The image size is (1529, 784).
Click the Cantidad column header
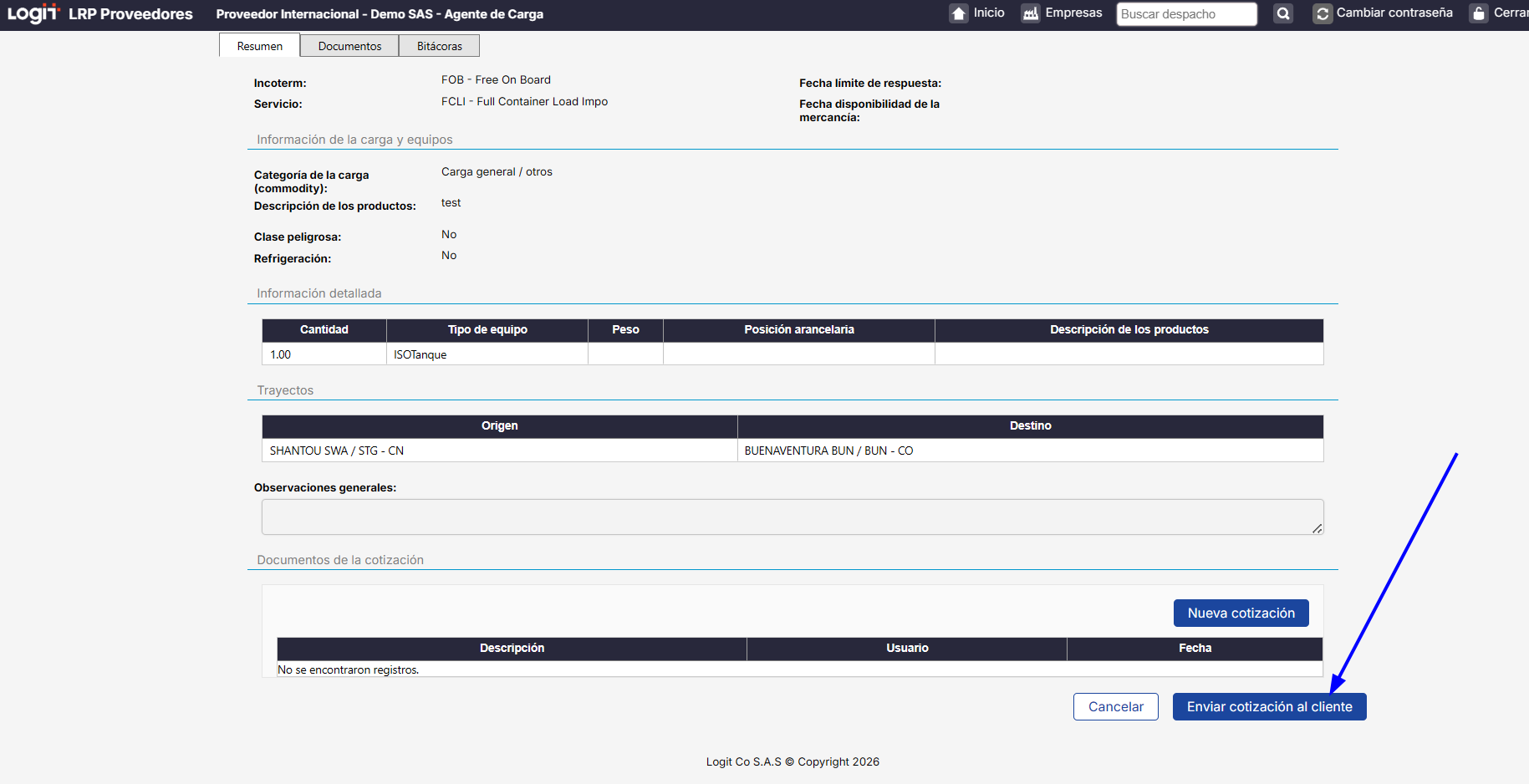(x=324, y=329)
